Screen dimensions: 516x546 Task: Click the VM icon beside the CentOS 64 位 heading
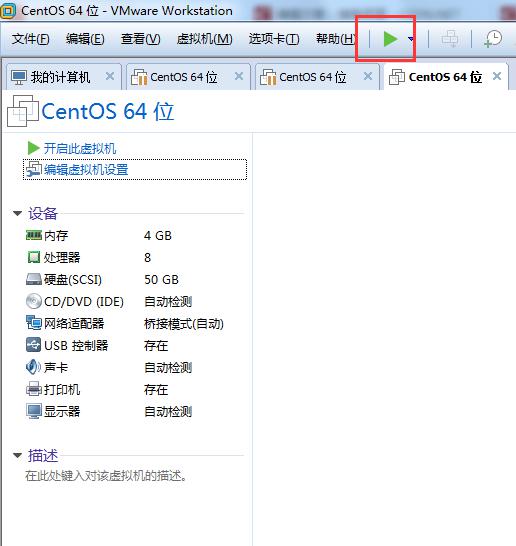tap(23, 111)
